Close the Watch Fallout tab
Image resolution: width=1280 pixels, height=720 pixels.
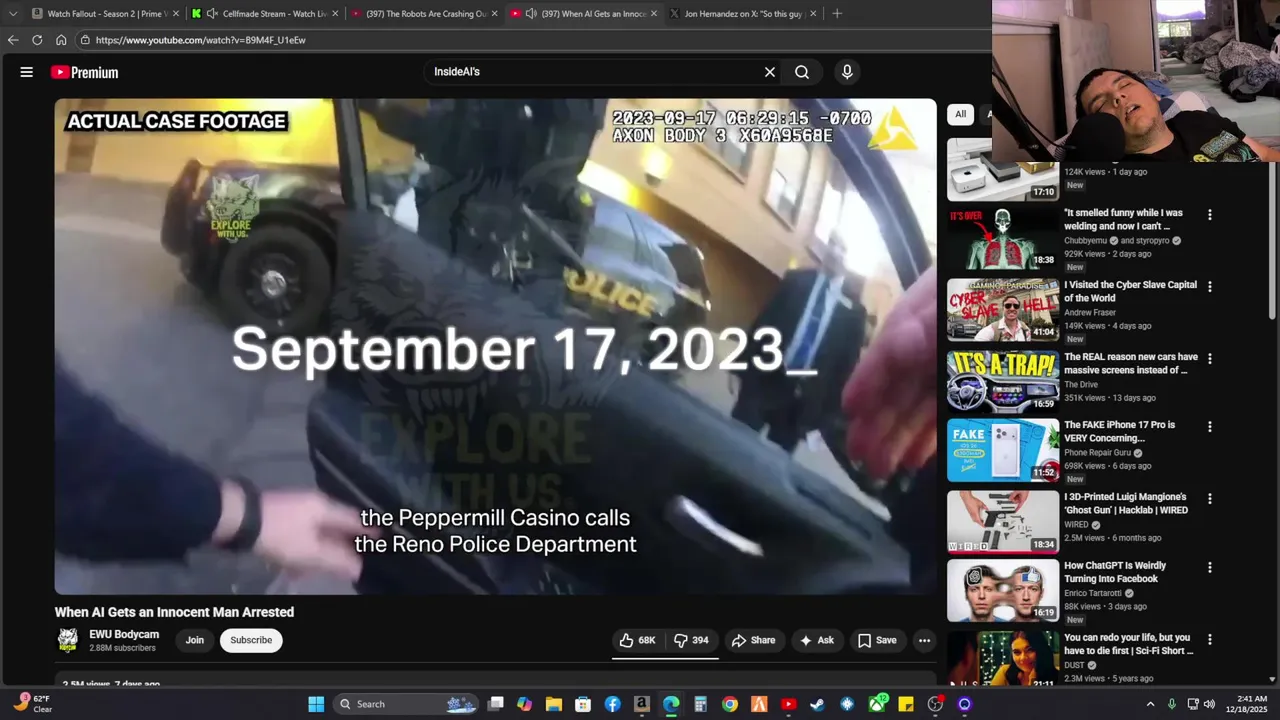click(175, 13)
